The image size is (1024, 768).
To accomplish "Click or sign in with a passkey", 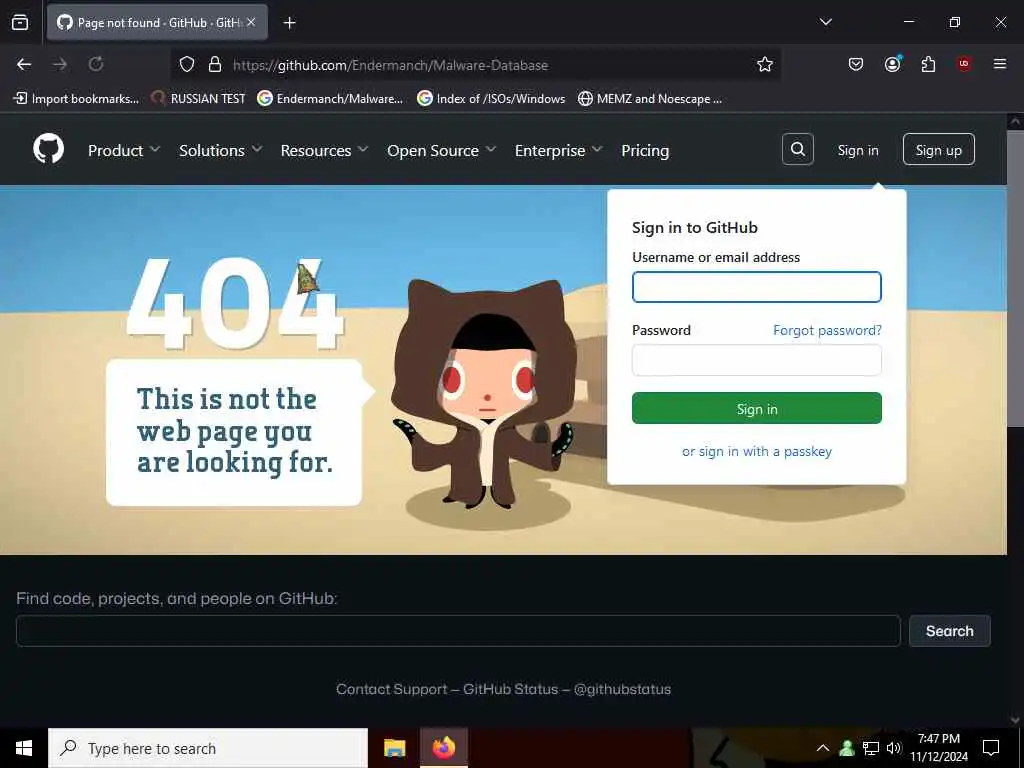I will [756, 451].
